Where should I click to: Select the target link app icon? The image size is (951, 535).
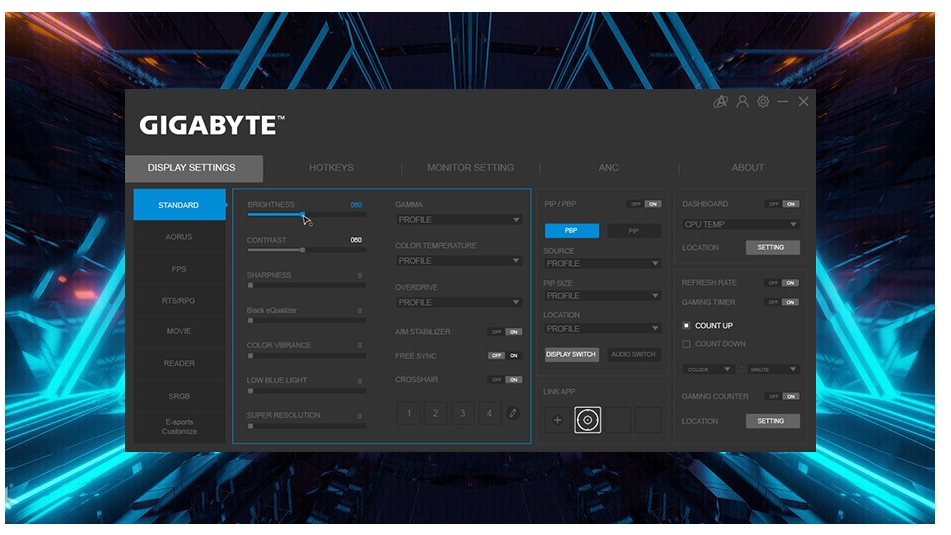tap(588, 420)
